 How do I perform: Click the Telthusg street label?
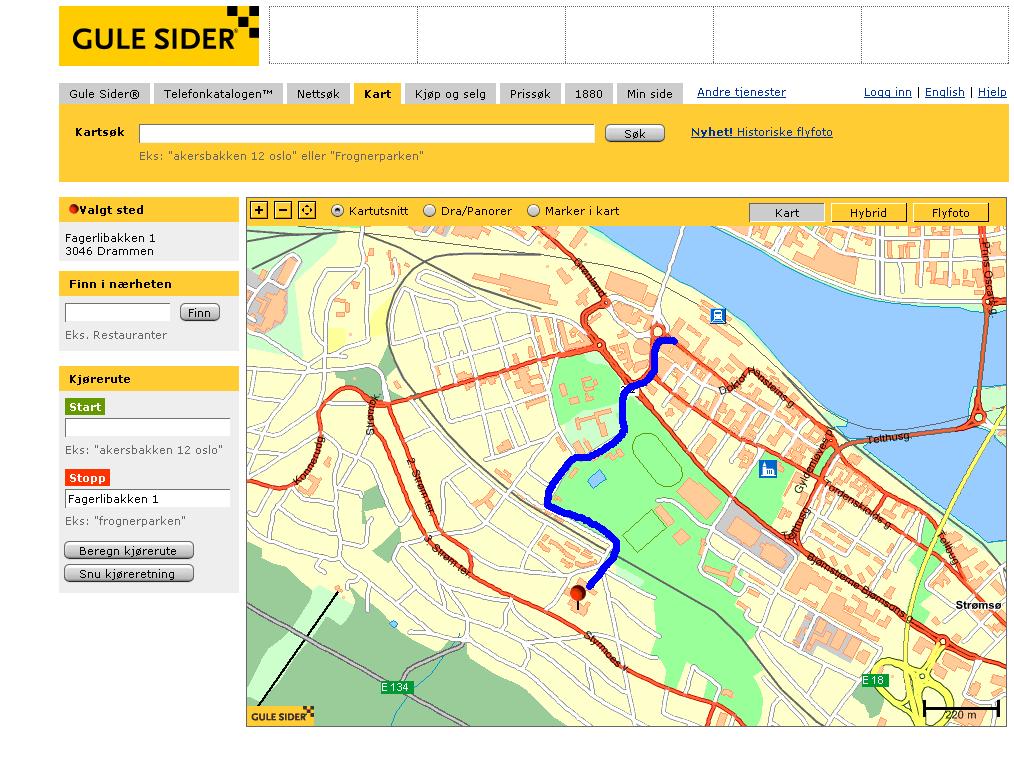(x=887, y=438)
